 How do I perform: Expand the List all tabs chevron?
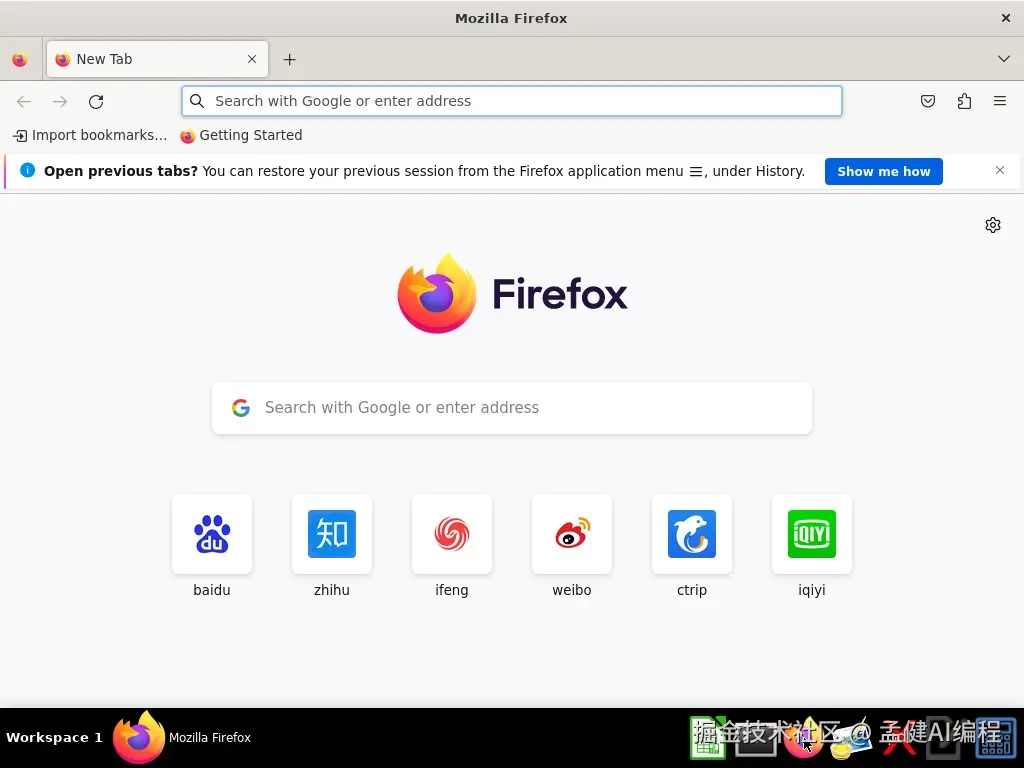[1004, 59]
